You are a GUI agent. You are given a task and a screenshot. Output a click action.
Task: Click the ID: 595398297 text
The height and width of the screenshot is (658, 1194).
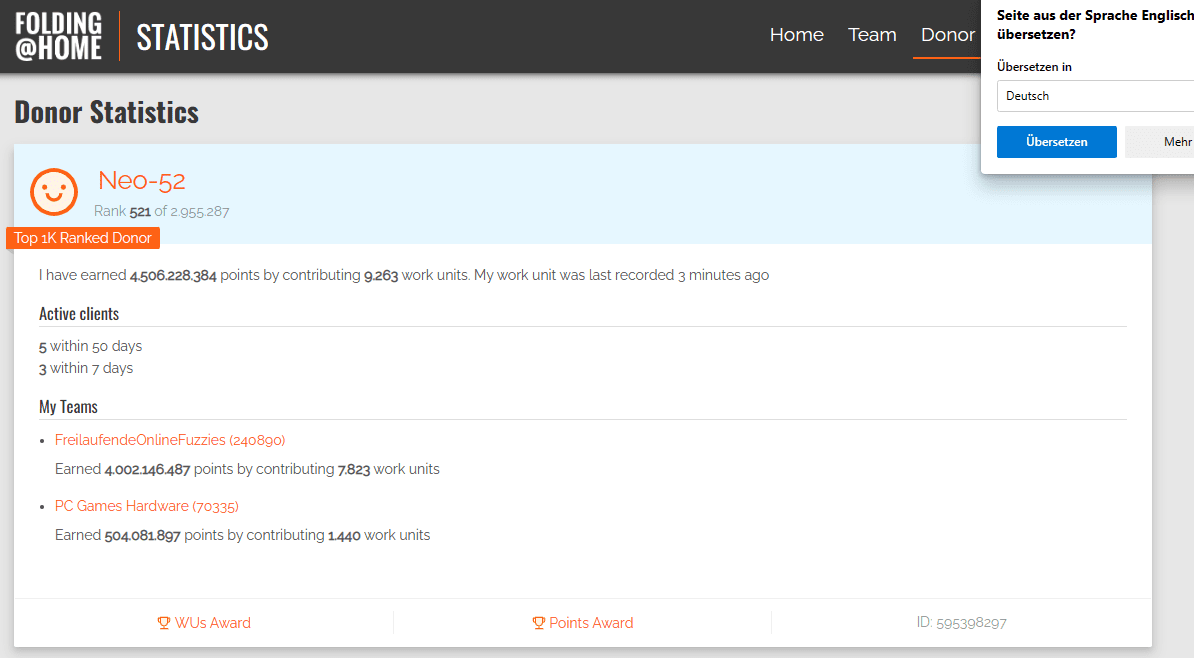point(961,623)
